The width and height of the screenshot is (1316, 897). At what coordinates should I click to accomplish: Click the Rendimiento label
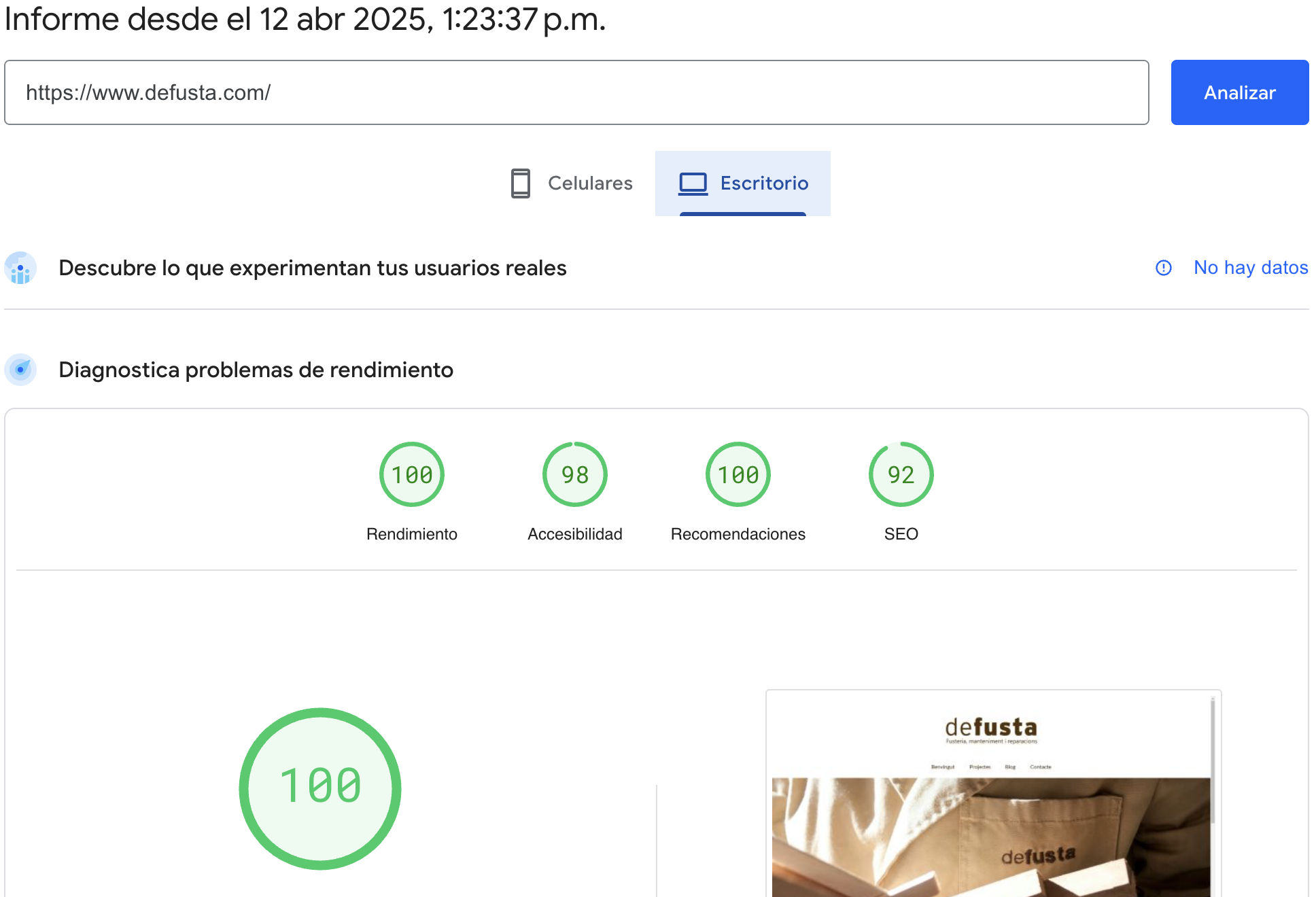[x=412, y=534]
